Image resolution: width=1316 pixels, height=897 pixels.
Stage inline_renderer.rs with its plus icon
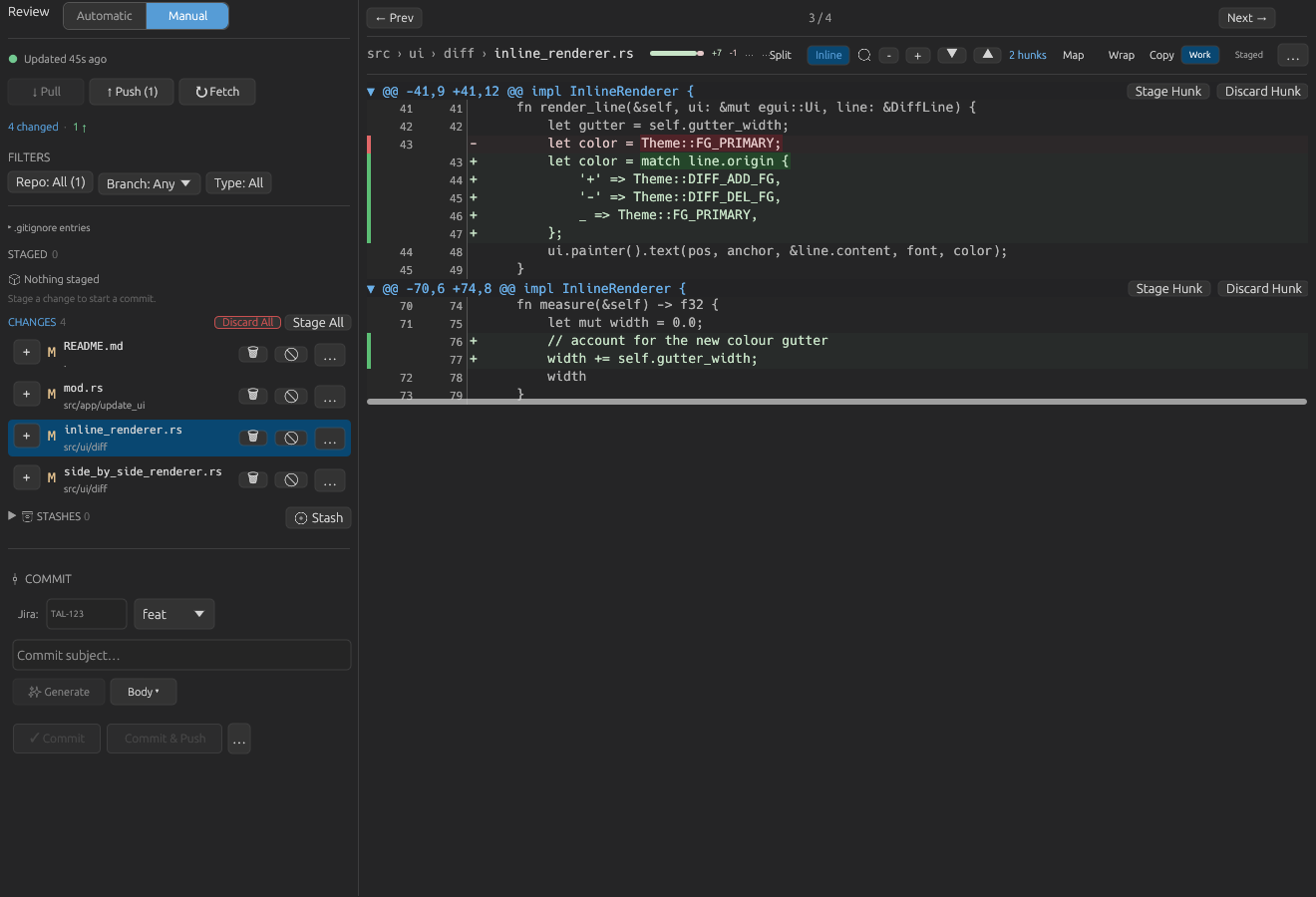pos(27,436)
